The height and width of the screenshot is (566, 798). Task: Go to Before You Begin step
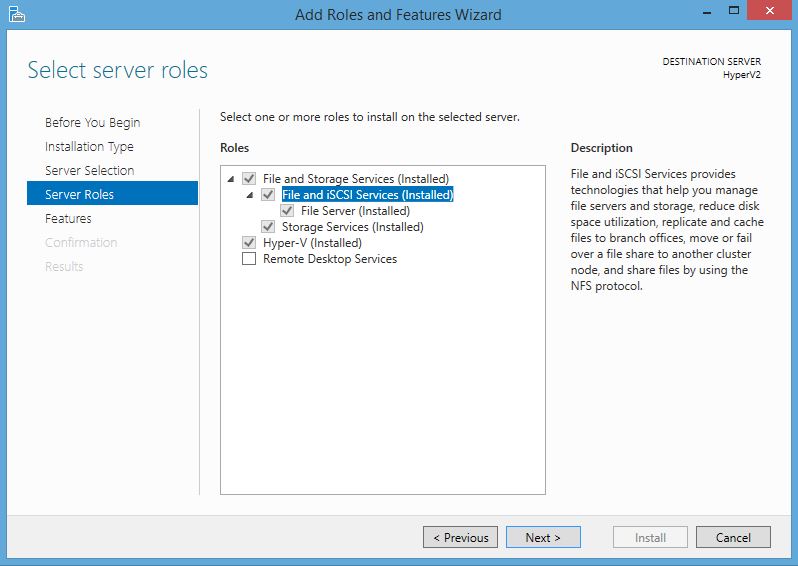[92, 122]
